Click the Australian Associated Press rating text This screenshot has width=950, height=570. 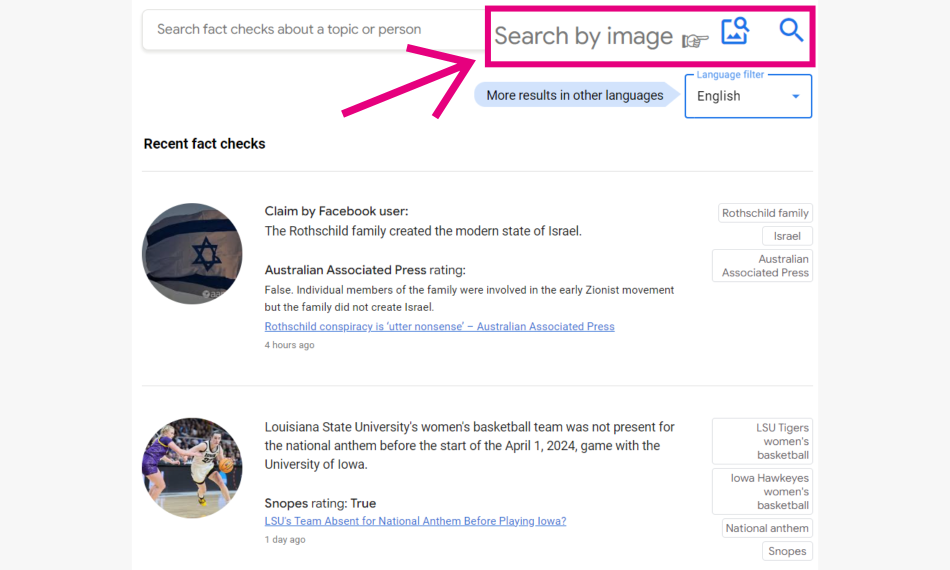[365, 270]
